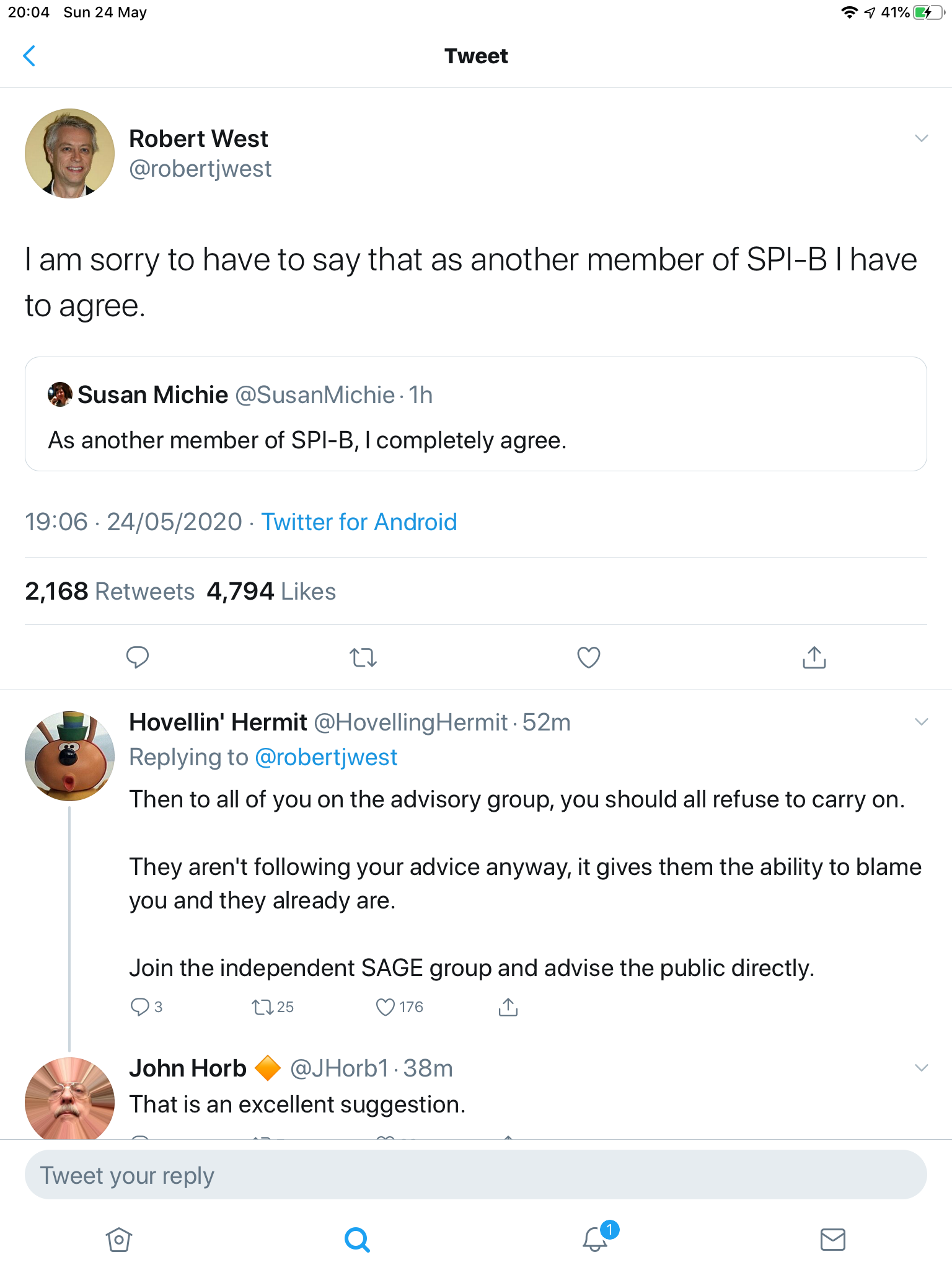The height and width of the screenshot is (1270, 952).
Task: Expand Hovellin' Hermit reply options chevron
Action: click(x=921, y=722)
